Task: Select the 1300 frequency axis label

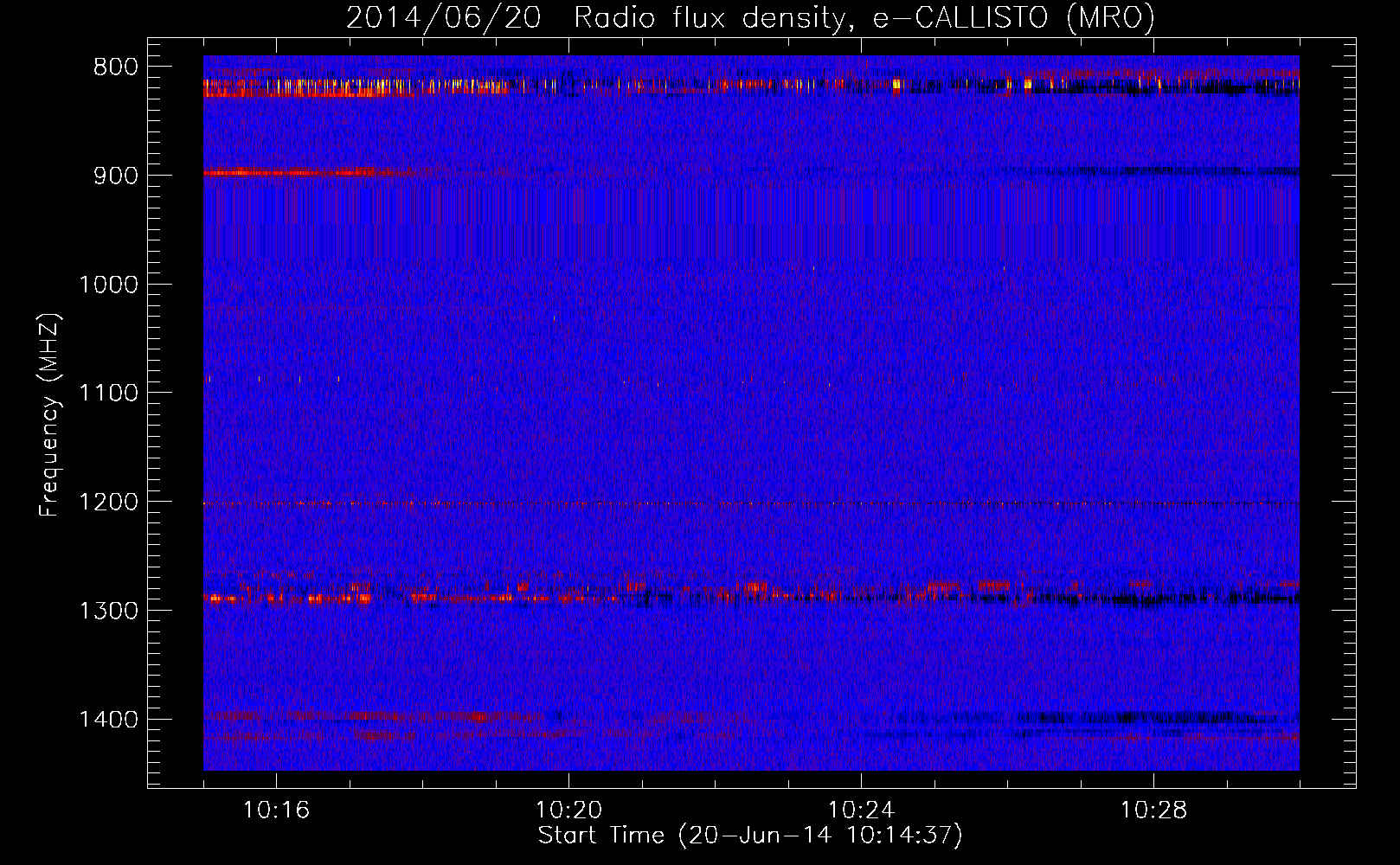Action: click(x=108, y=611)
